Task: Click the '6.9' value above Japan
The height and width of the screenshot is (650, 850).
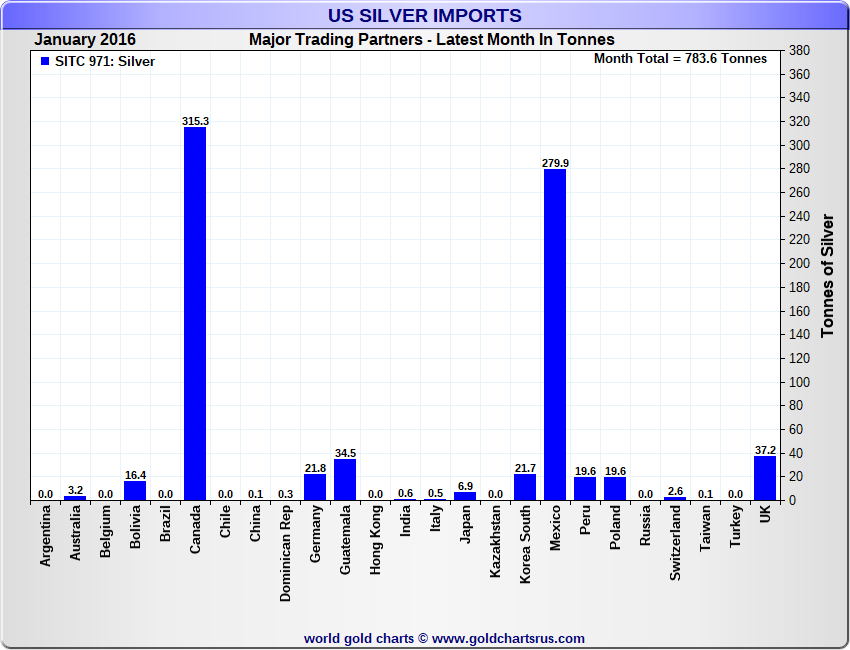Action: pos(465,486)
